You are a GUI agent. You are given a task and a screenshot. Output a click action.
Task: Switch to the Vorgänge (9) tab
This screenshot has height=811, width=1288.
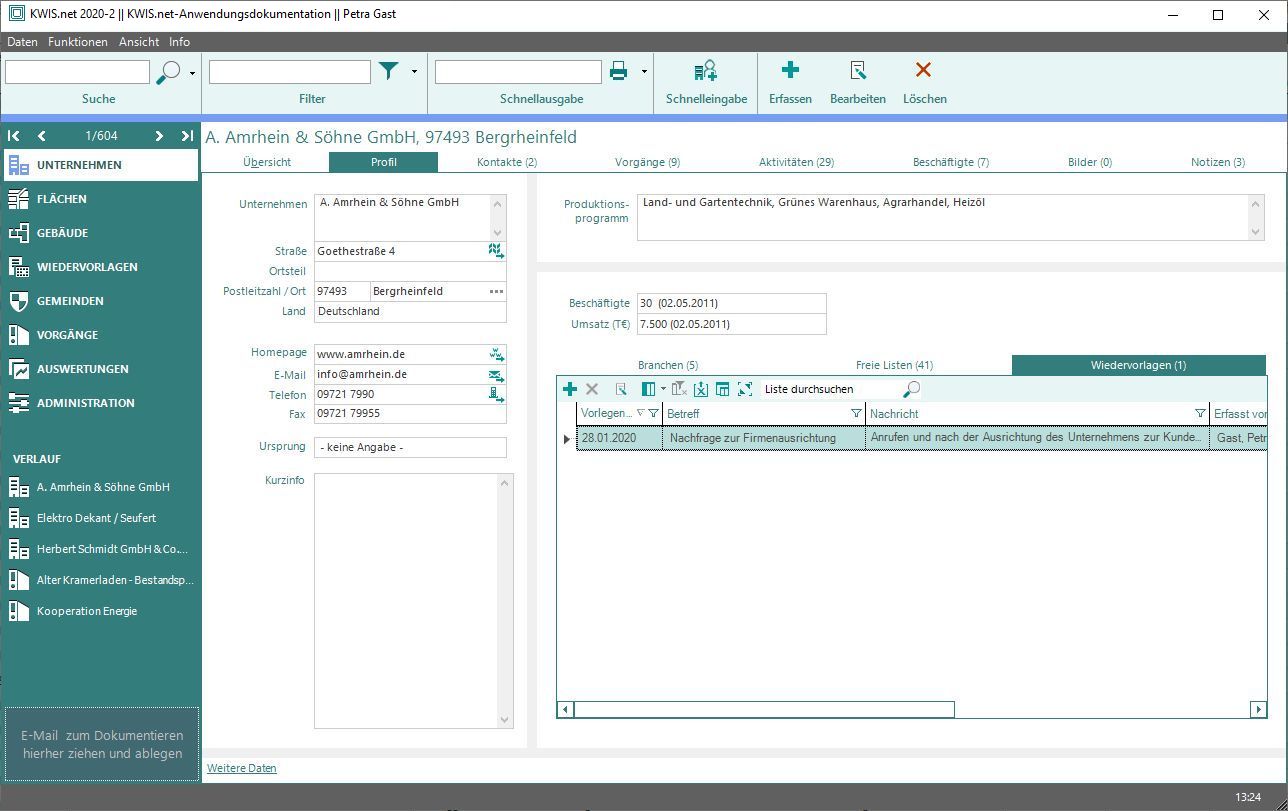(647, 162)
